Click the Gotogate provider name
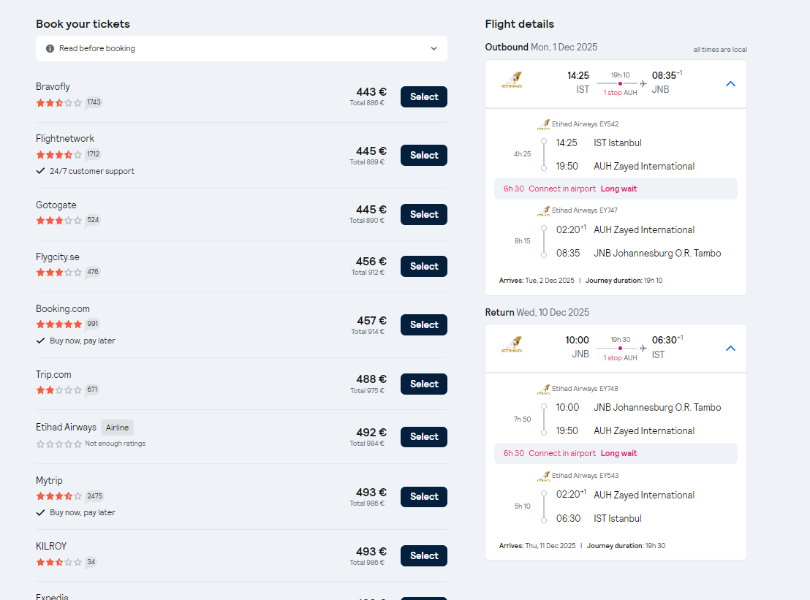 pyautogui.click(x=56, y=205)
